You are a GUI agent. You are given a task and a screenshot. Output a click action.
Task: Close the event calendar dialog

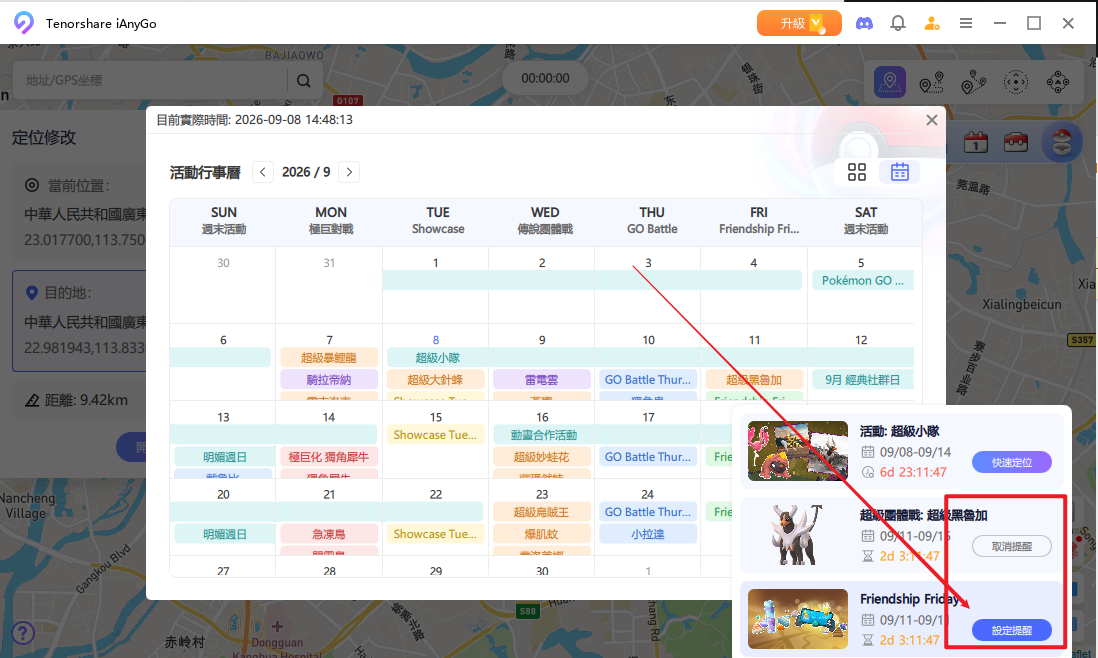tap(931, 120)
